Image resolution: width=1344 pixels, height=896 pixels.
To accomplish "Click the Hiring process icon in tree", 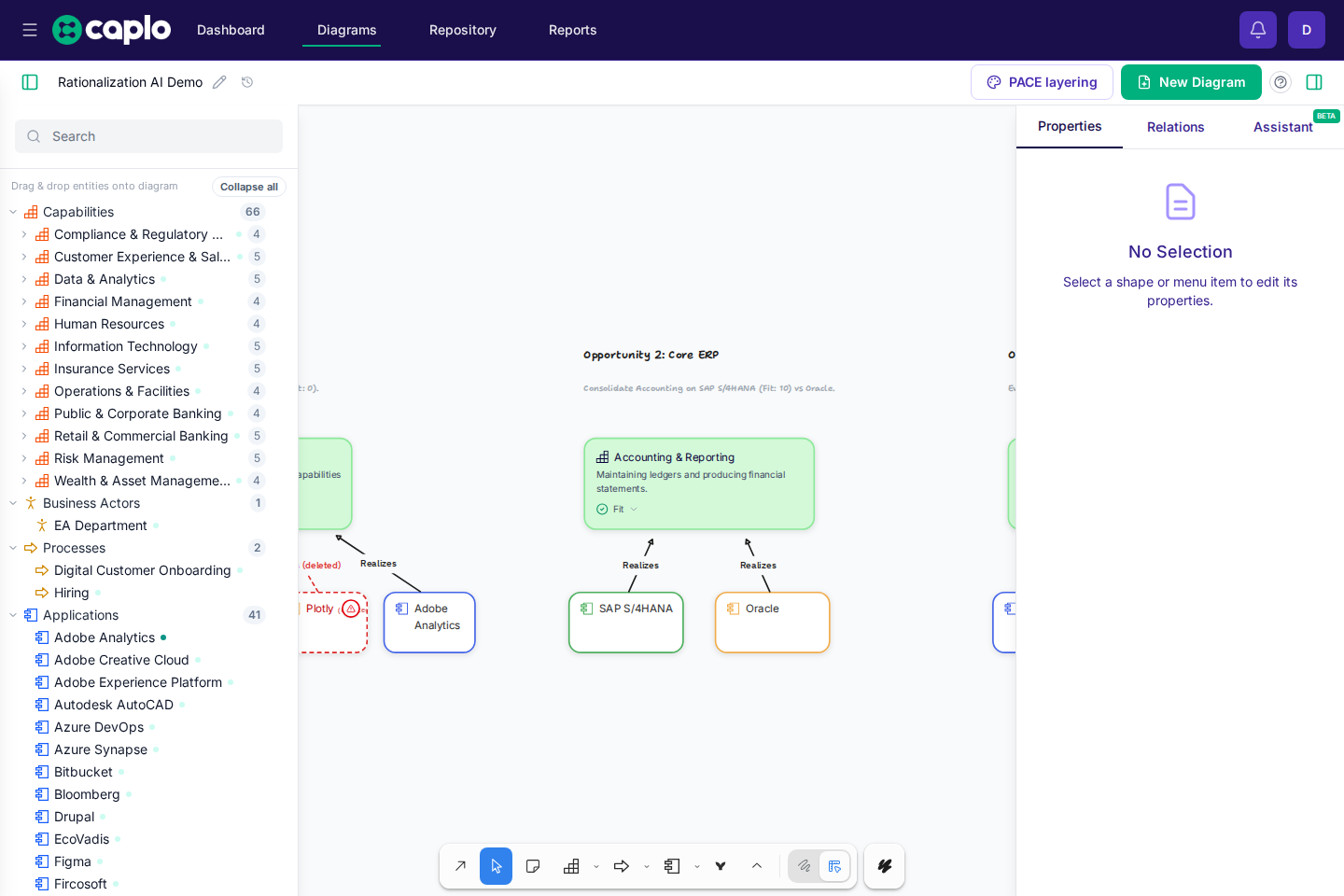I will pyautogui.click(x=42, y=593).
